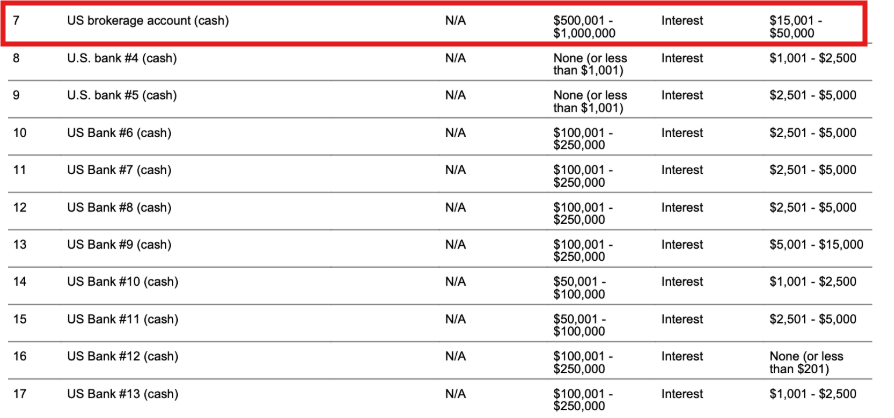Image resolution: width=894 pixels, height=418 pixels.
Task: Click the US Bank #13 (cash) entry
Action: (x=122, y=394)
